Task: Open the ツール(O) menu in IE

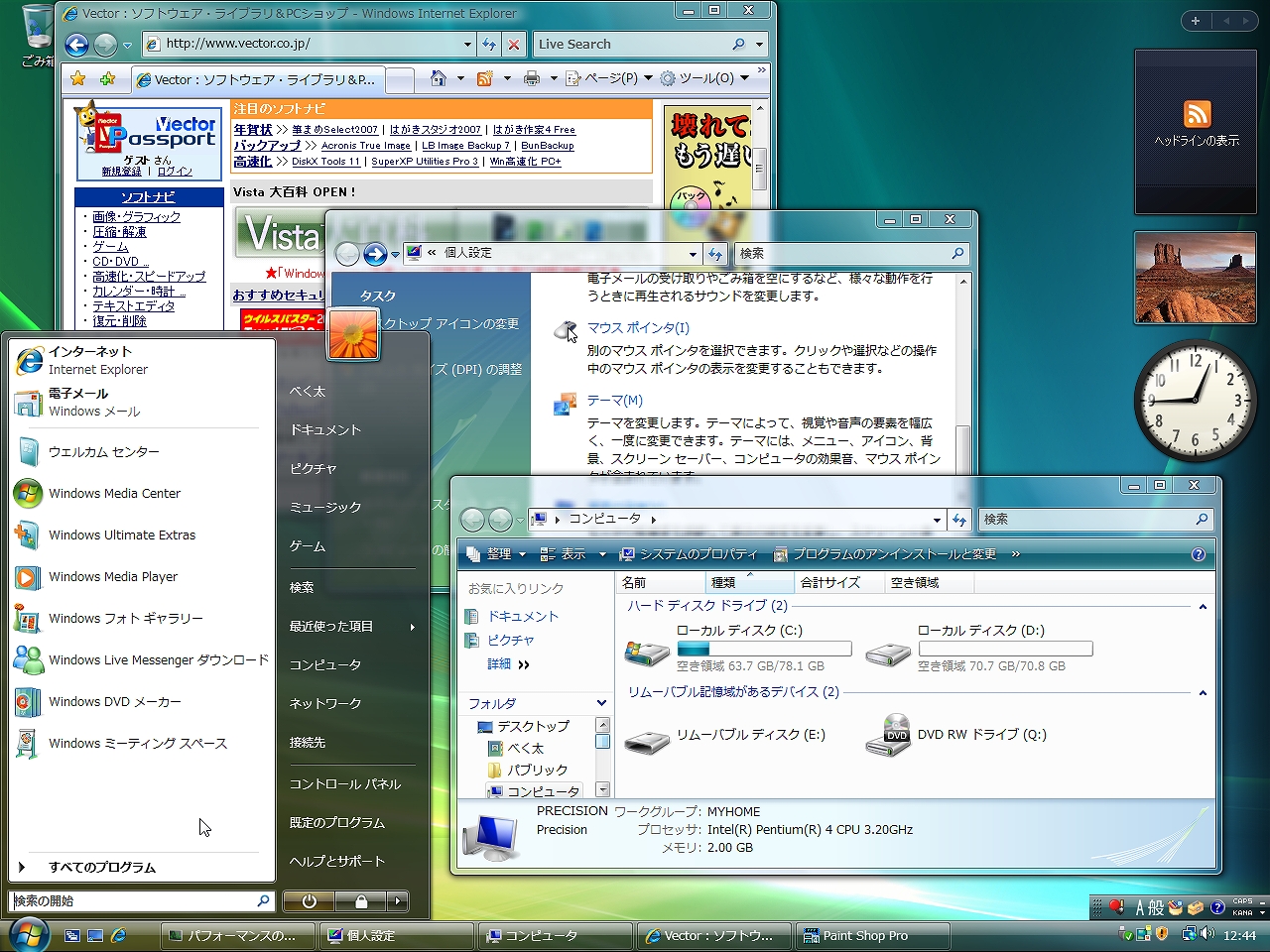Action: point(705,78)
